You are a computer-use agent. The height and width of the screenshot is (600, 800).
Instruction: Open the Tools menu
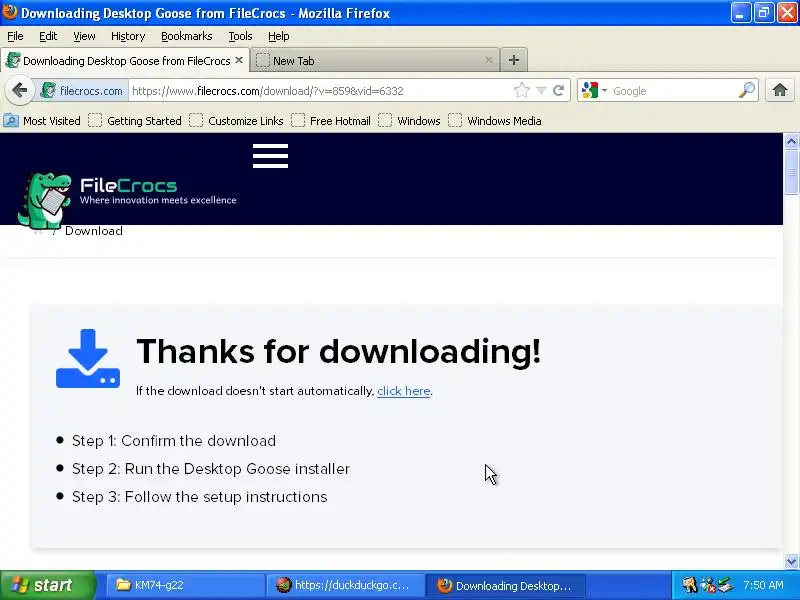click(x=240, y=36)
